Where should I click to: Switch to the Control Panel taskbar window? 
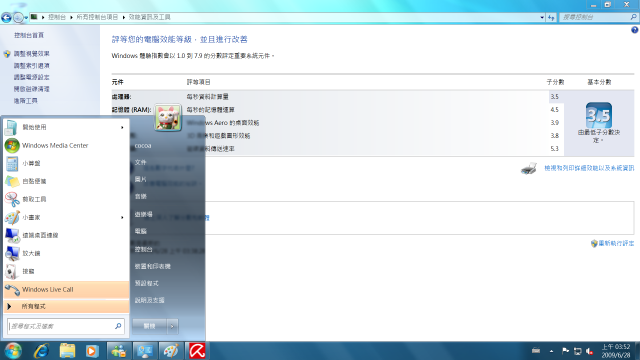click(x=145, y=351)
